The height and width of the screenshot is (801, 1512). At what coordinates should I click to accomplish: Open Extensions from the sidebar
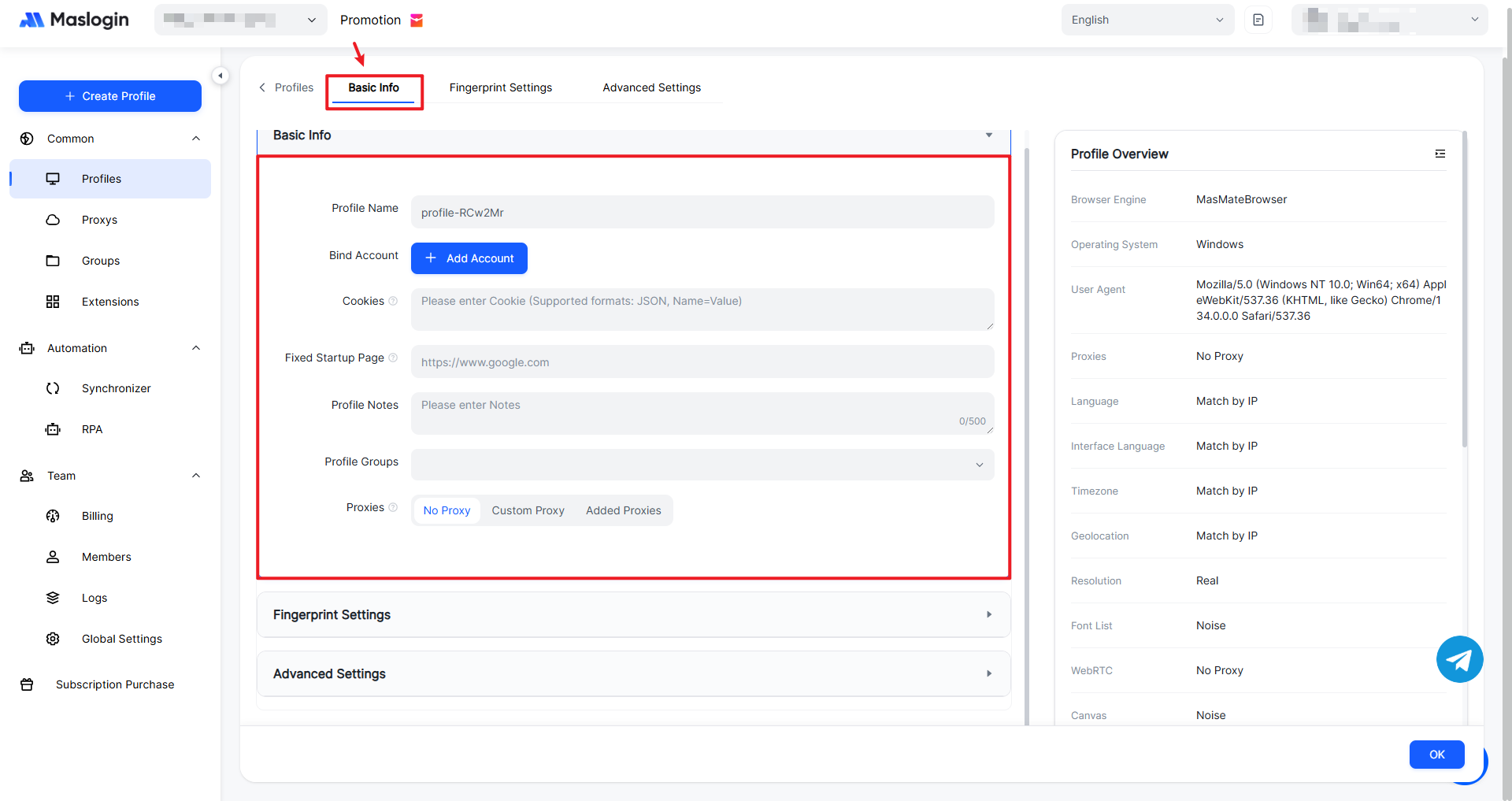(109, 302)
